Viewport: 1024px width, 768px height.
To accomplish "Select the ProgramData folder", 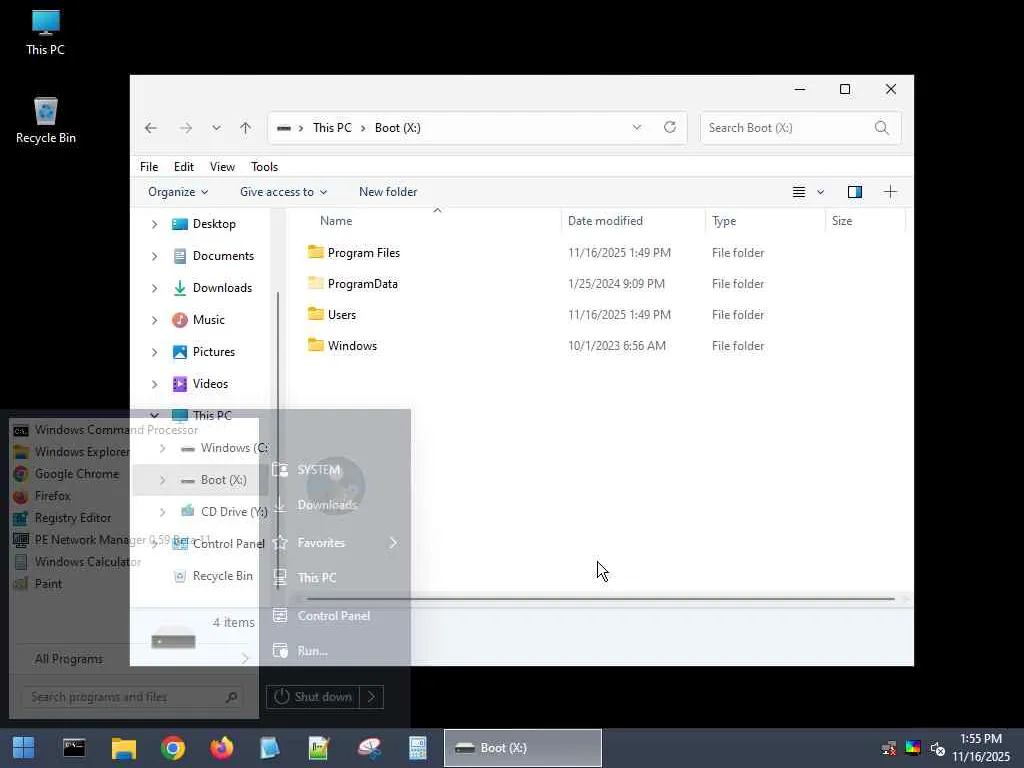I will (x=362, y=283).
